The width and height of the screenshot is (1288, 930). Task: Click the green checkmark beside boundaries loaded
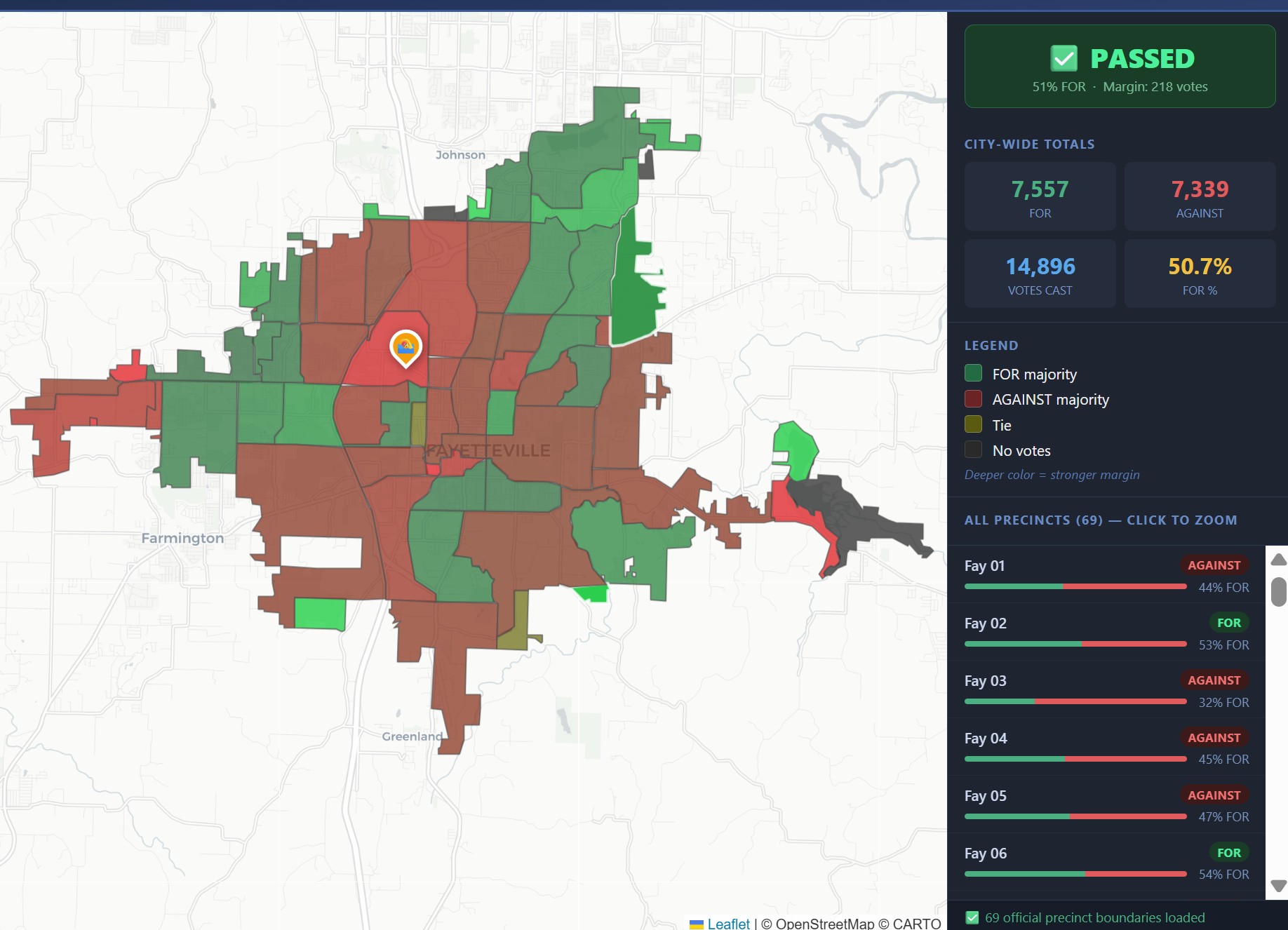[972, 917]
